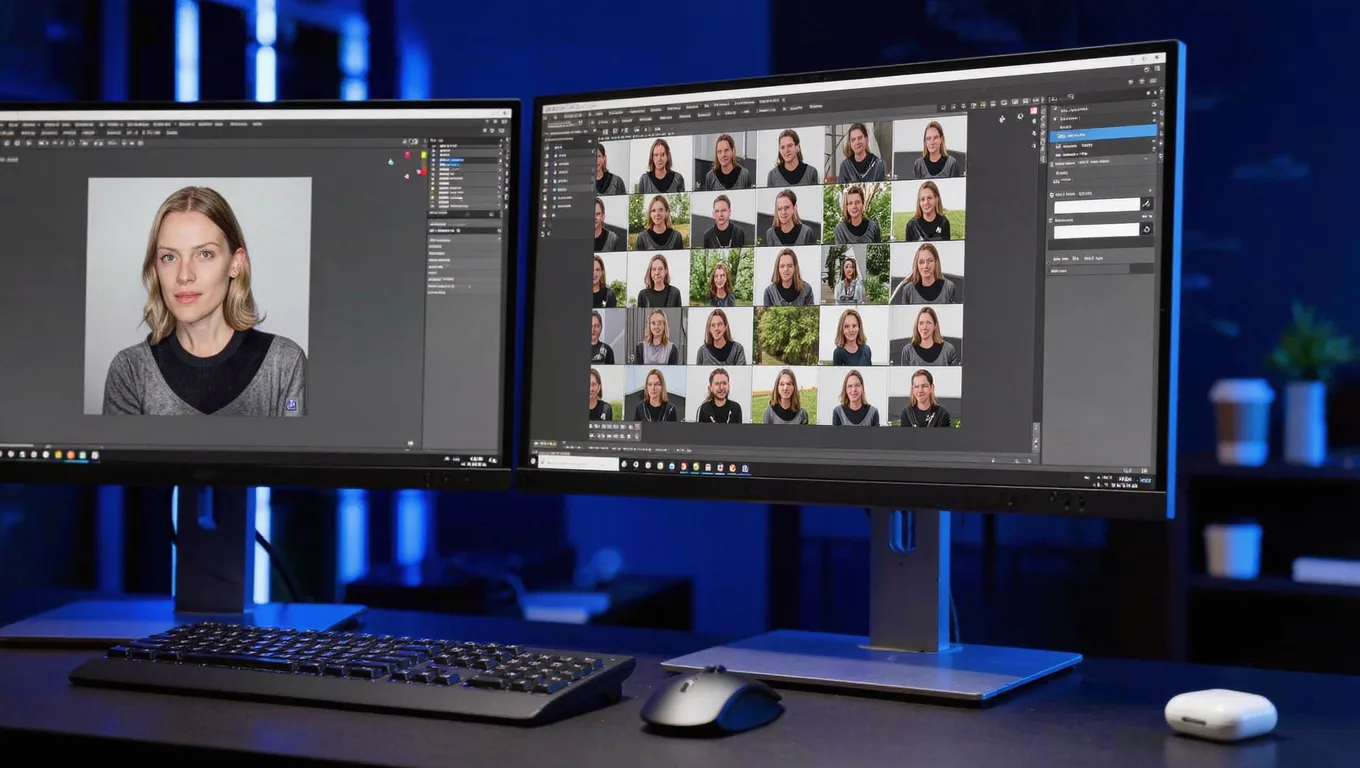Click the blue droplet icon on left monitor
The image size is (1360, 768).
pos(391,160)
